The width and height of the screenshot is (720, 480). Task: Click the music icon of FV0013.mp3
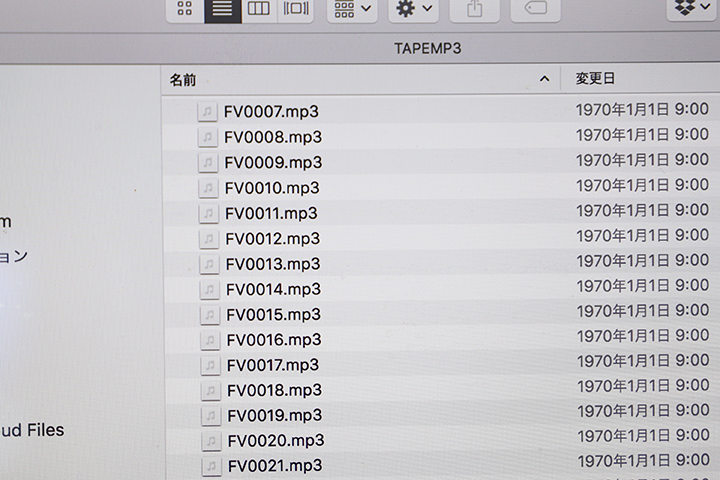[209, 264]
